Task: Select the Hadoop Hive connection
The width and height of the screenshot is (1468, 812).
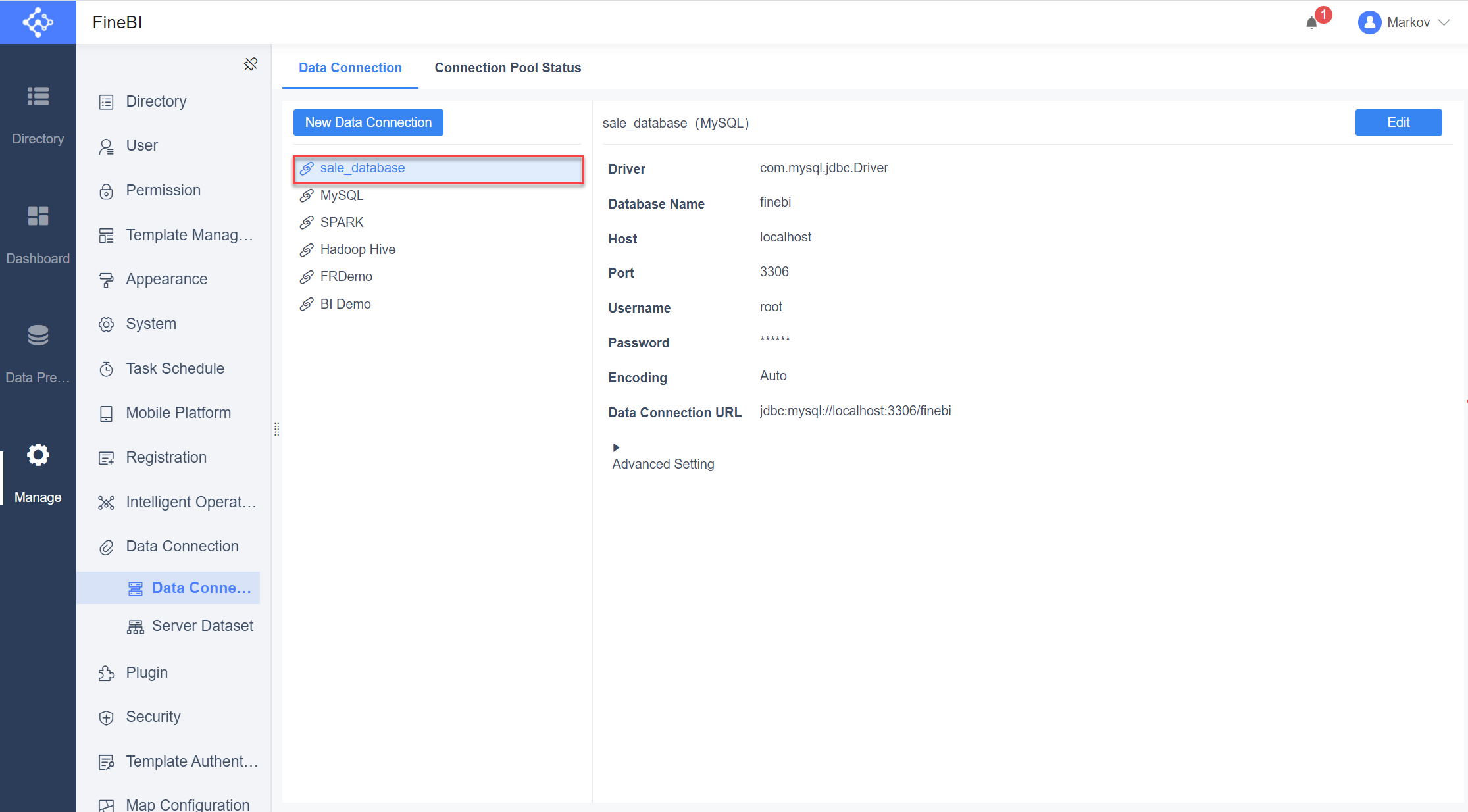Action: click(x=438, y=249)
